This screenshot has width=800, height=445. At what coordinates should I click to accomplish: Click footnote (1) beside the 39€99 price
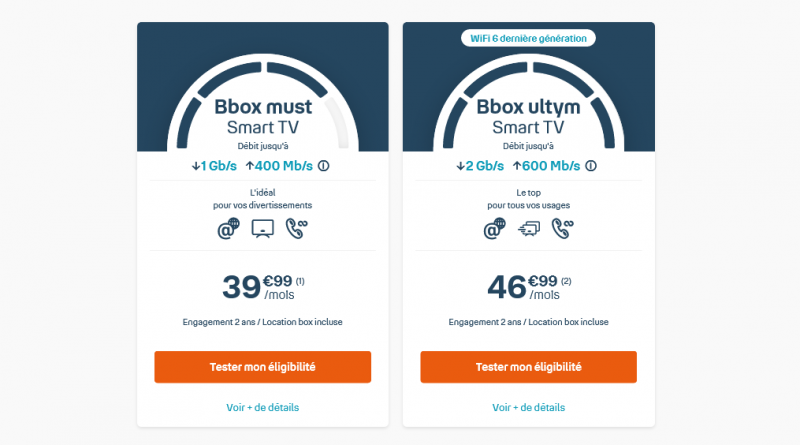(299, 280)
